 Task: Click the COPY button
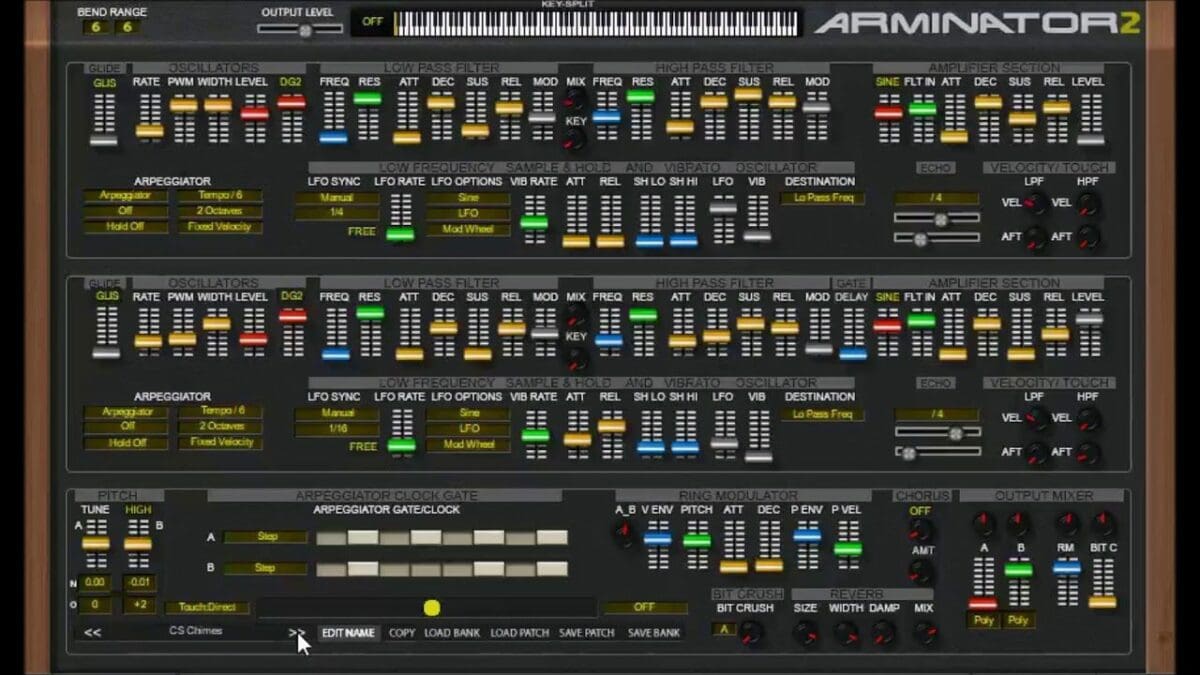[402, 633]
